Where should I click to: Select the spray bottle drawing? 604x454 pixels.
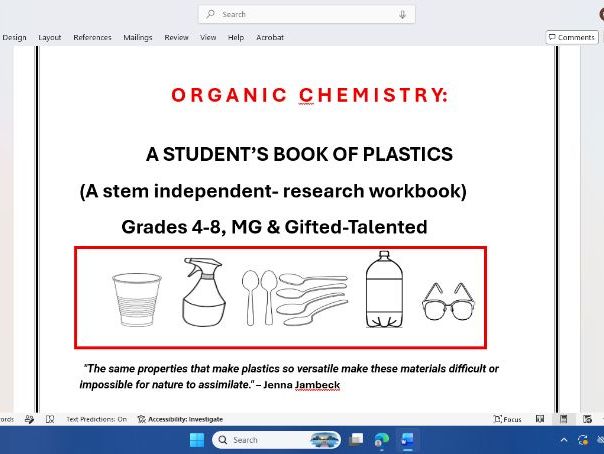pyautogui.click(x=204, y=292)
